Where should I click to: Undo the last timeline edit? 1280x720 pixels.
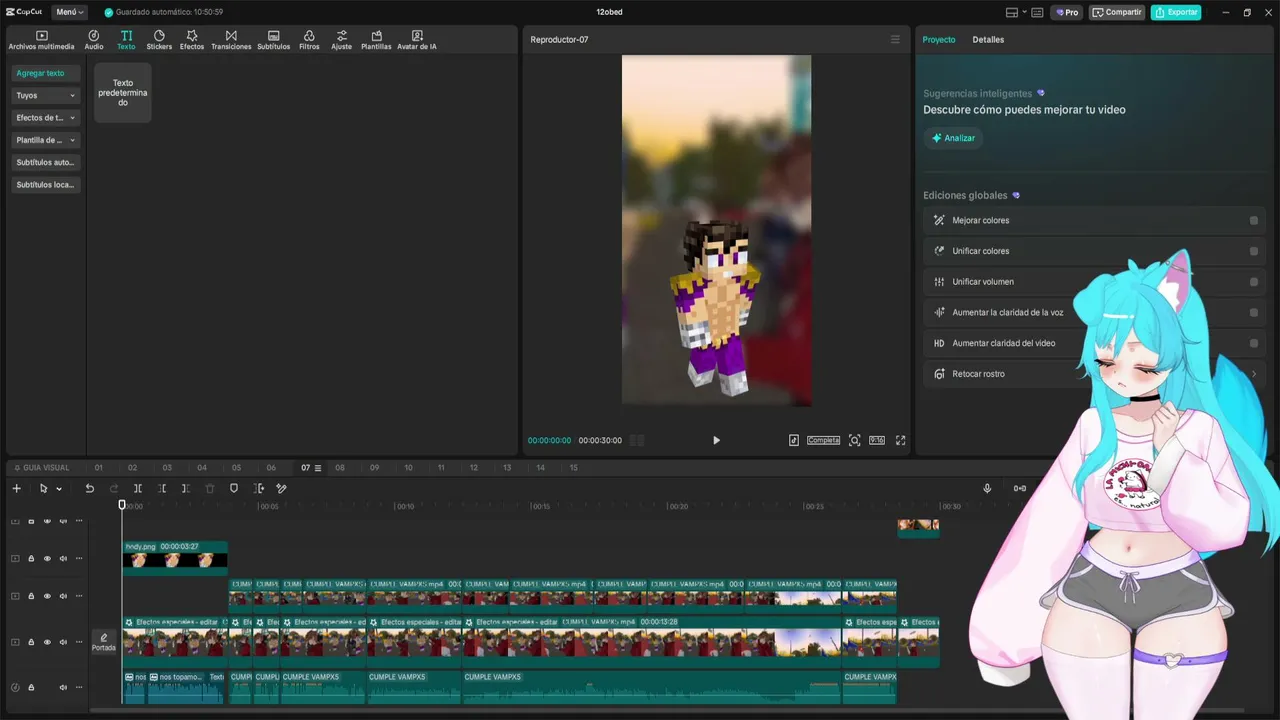click(x=89, y=488)
